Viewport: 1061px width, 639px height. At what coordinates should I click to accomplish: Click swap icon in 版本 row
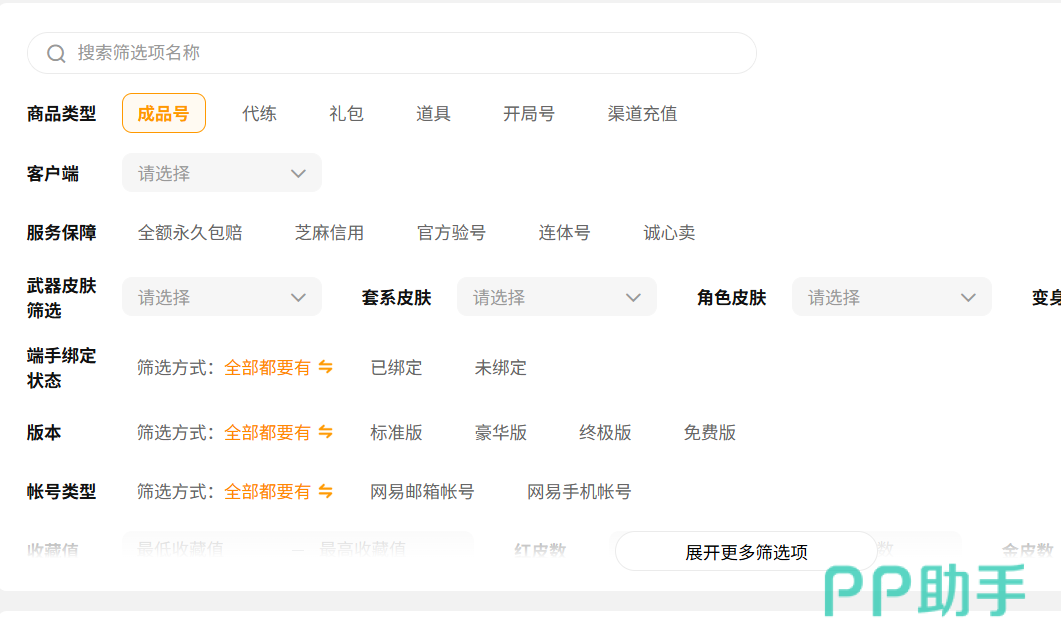tap(325, 433)
